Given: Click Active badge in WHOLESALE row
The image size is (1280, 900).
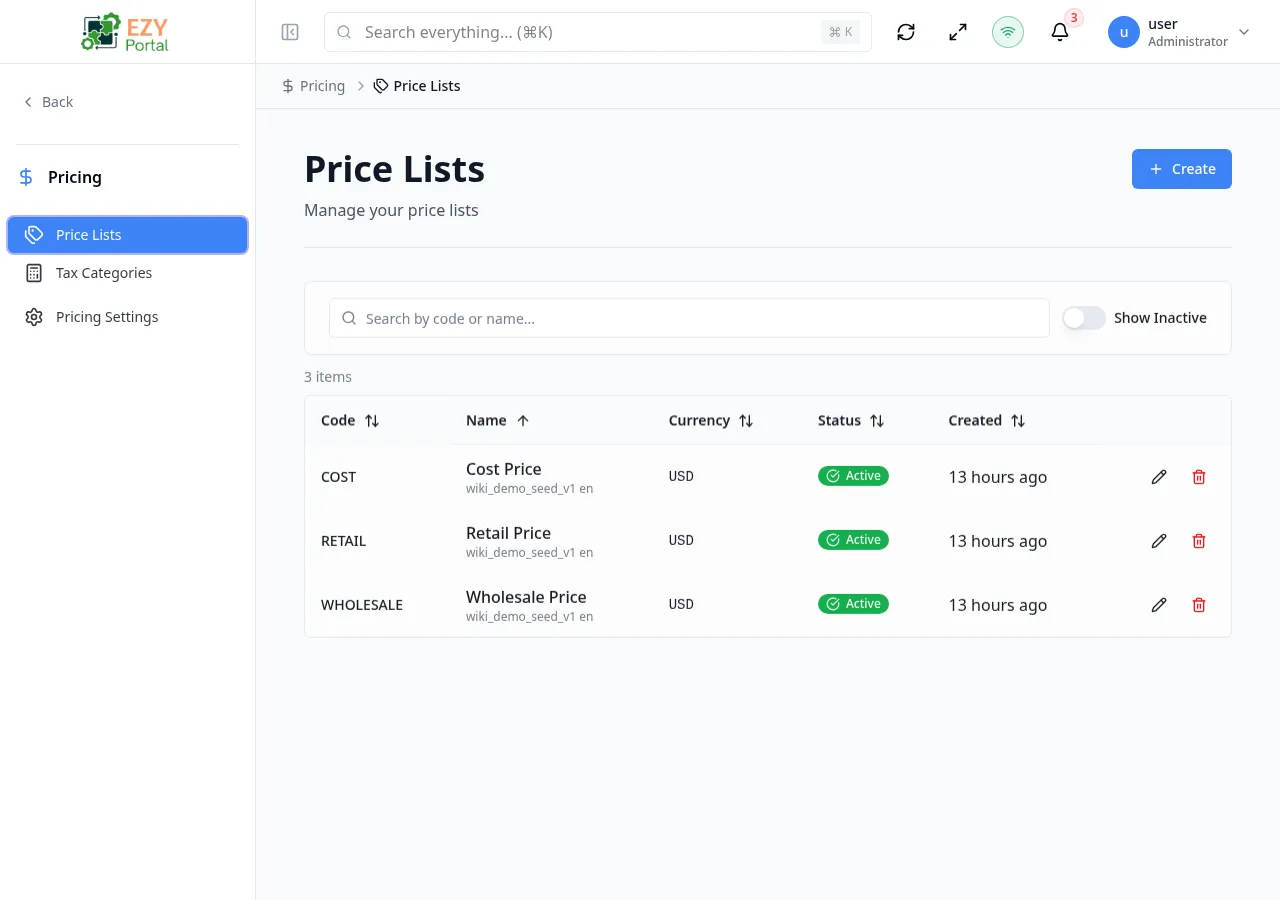Looking at the screenshot, I should tap(853, 604).
